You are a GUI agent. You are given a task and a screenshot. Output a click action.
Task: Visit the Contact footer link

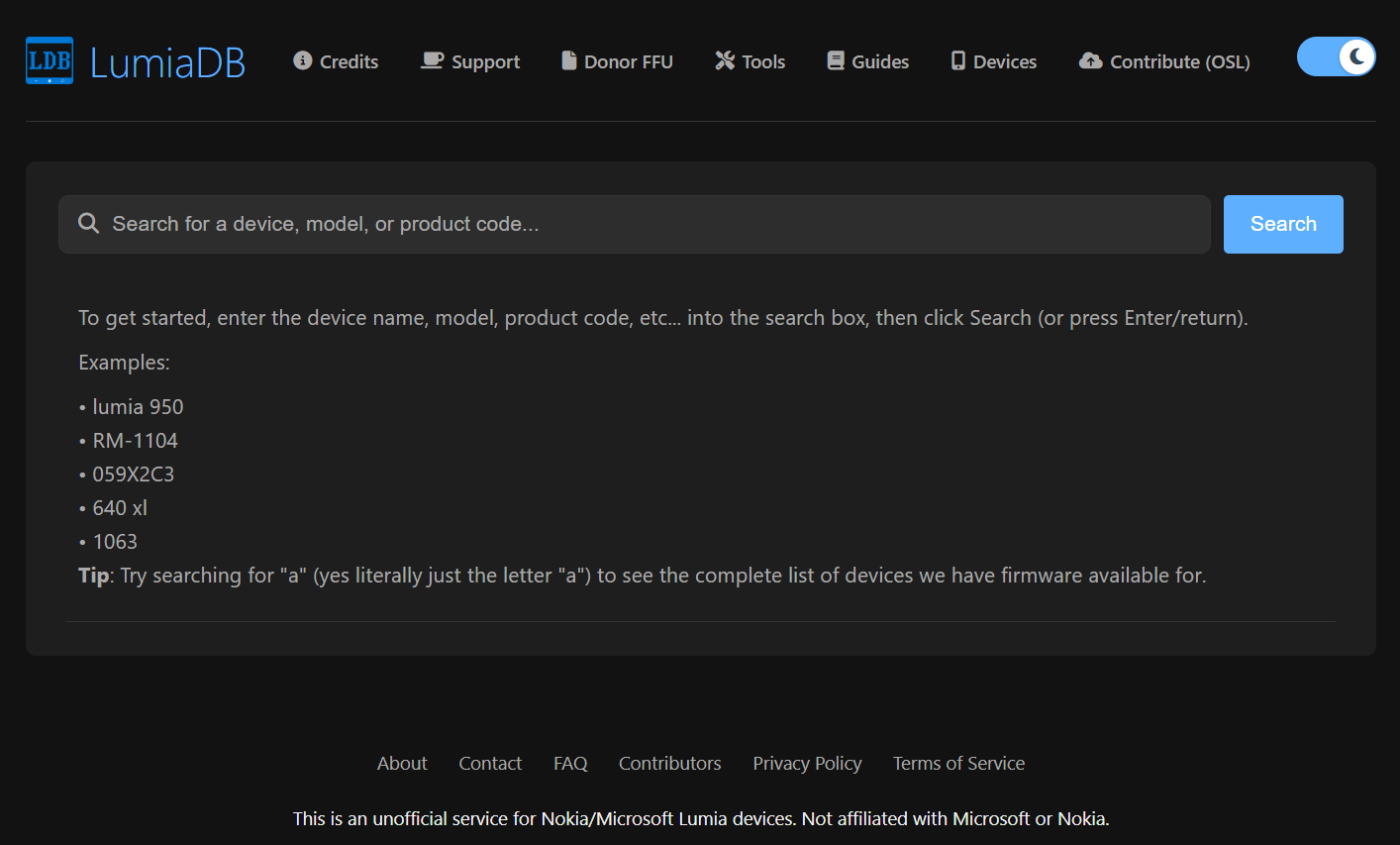pyautogui.click(x=490, y=764)
